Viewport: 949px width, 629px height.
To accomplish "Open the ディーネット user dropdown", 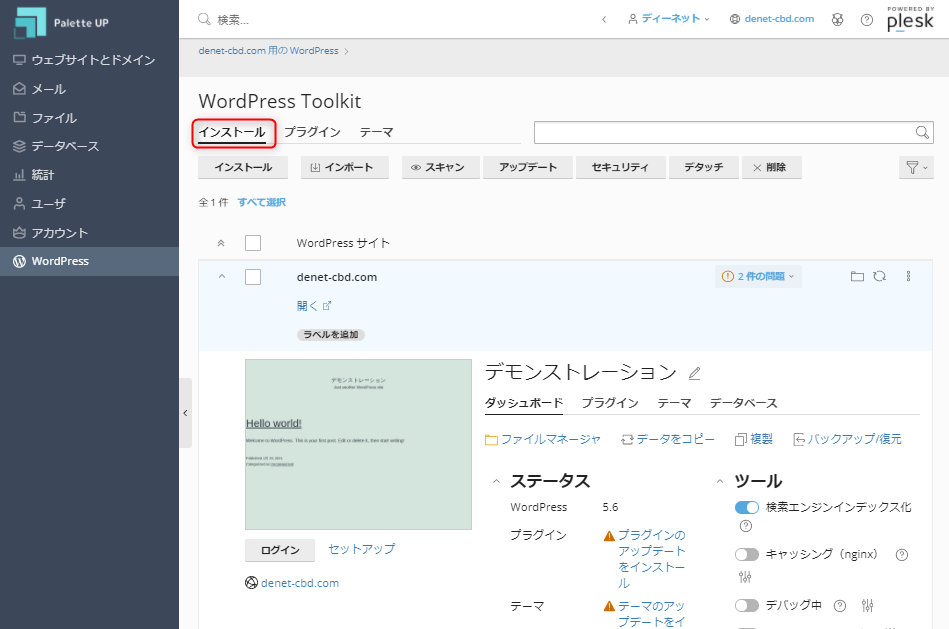I will (669, 19).
